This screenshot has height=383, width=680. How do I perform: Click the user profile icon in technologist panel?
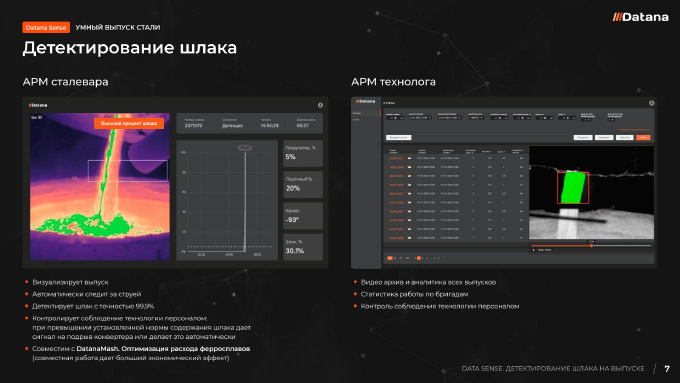click(x=651, y=103)
